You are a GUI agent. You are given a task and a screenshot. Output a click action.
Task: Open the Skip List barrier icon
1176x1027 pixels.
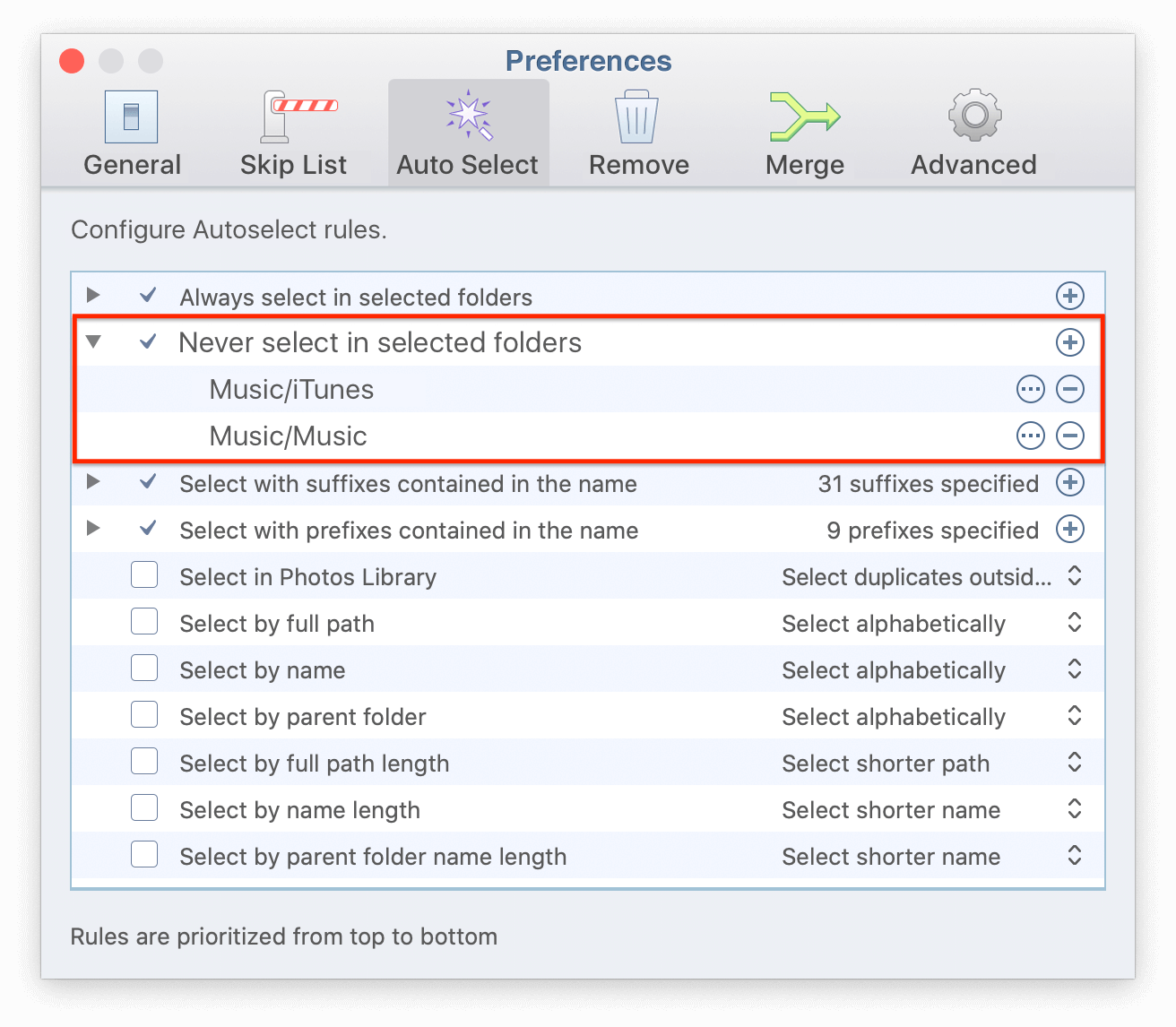click(x=298, y=117)
